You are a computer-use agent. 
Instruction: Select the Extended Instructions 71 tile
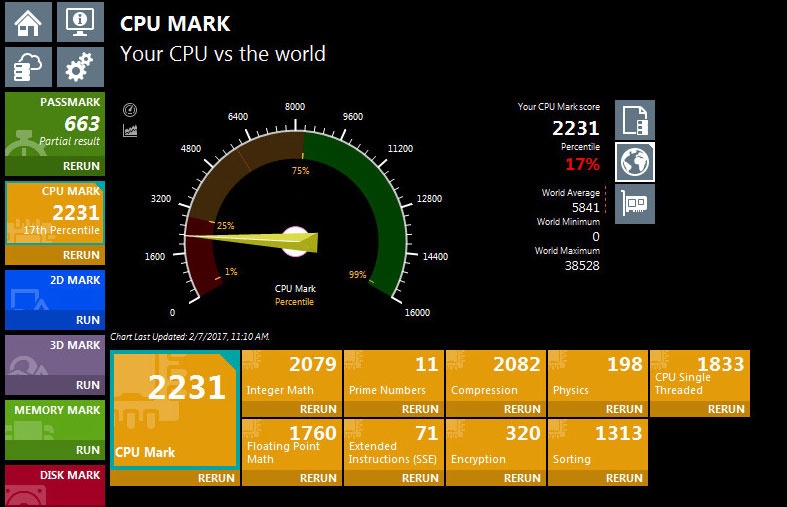[394, 445]
